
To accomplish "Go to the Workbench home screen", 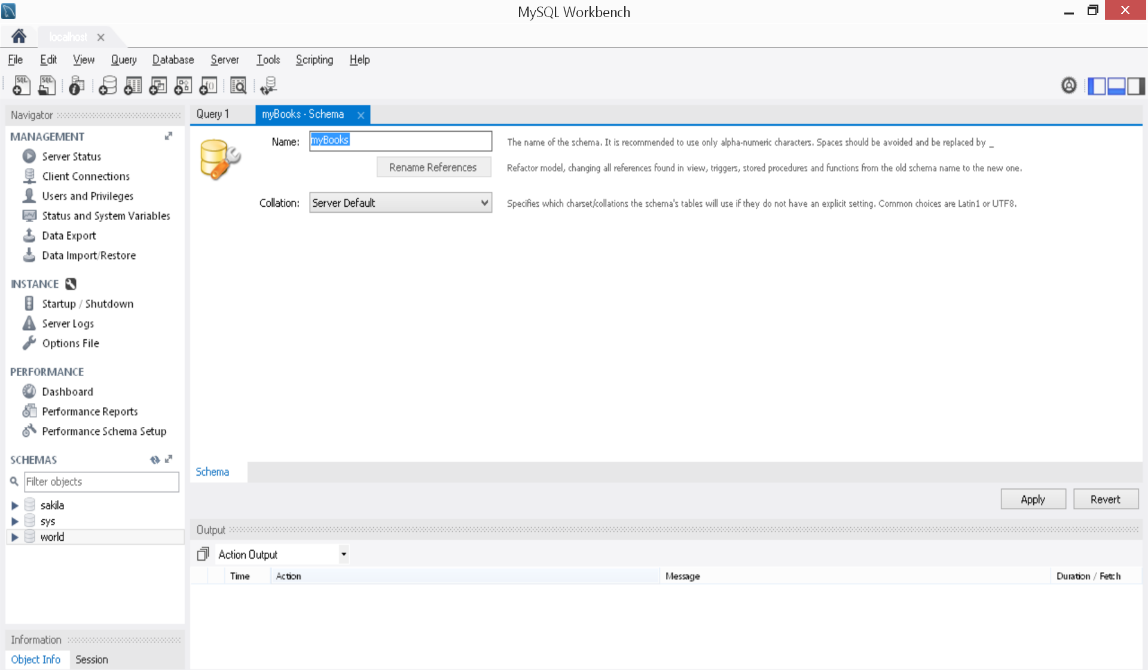I will click(19, 36).
